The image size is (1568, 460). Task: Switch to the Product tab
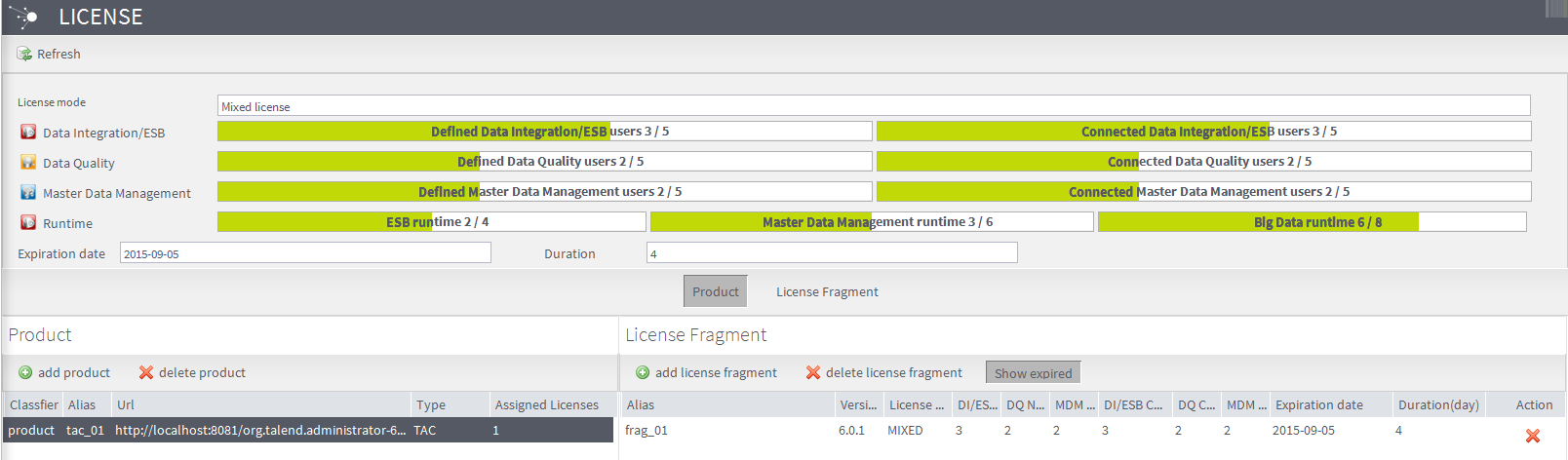(x=715, y=291)
